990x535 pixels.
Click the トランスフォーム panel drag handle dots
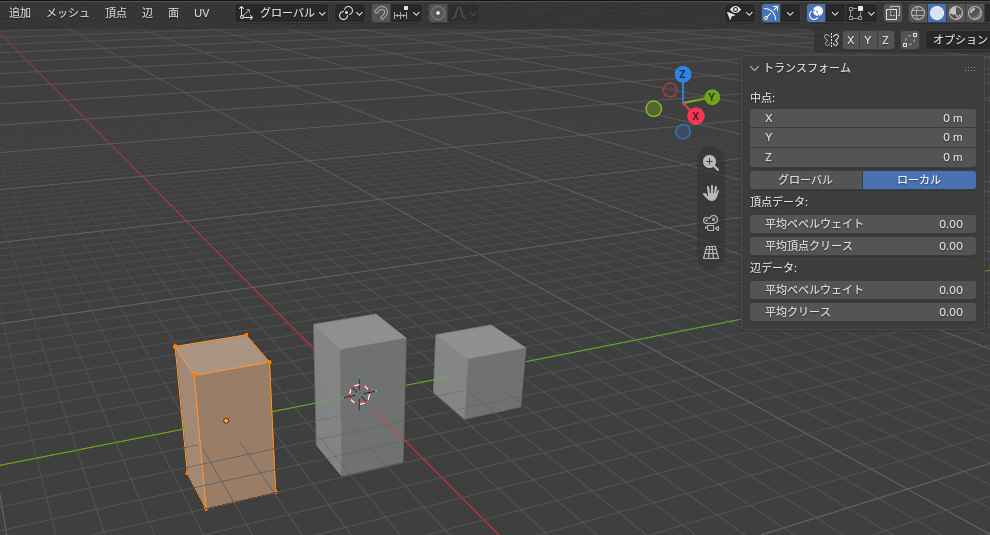pyautogui.click(x=970, y=69)
